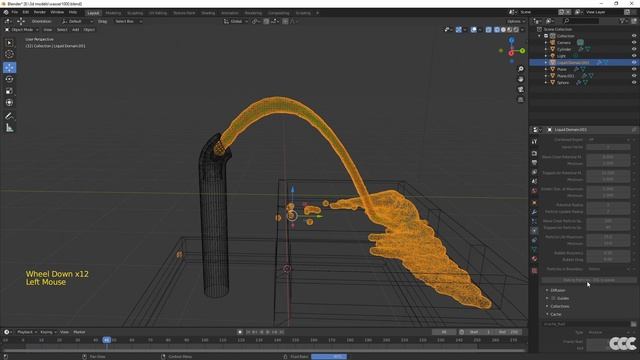This screenshot has width=640, height=360.
Task: Open the timeline Playback menu
Action: click(27, 332)
